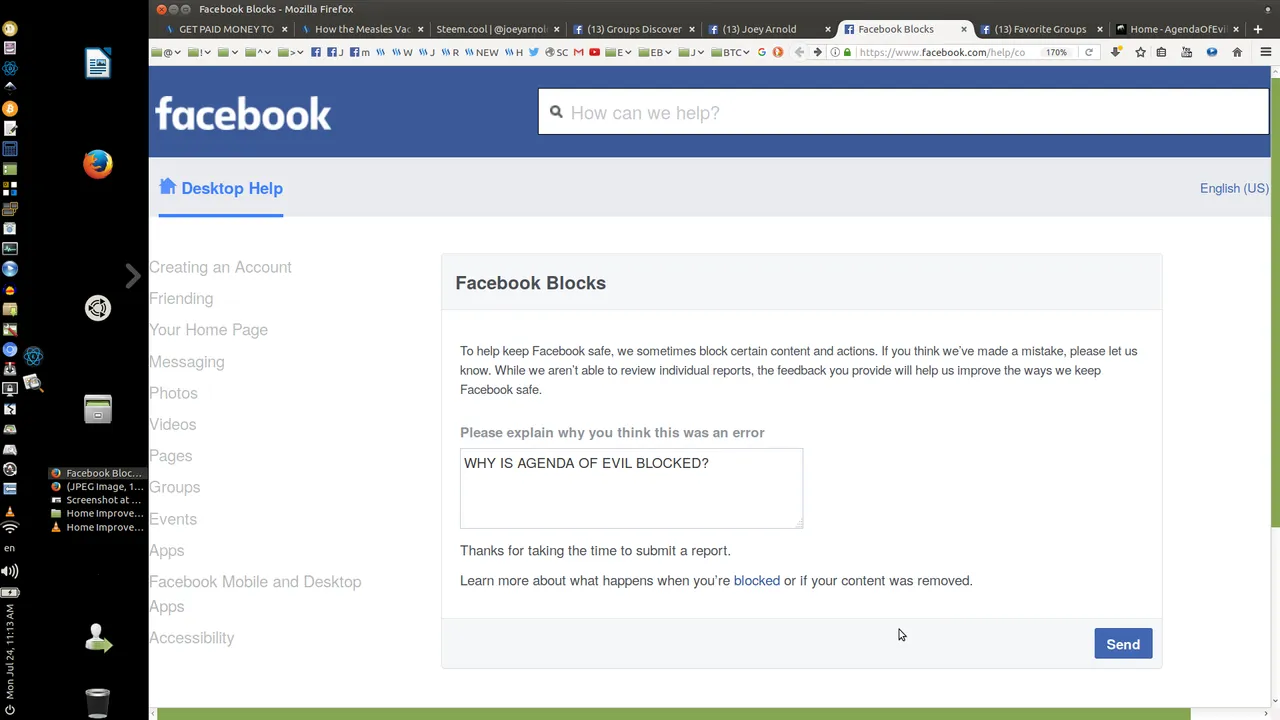1280x720 pixels.
Task: Open the LibreOffice Writer launcher icon
Action: point(98,64)
